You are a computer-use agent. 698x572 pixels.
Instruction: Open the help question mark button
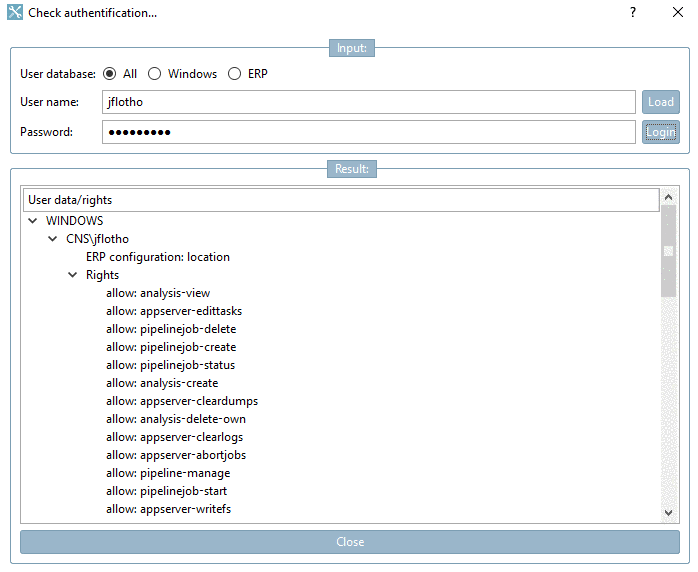pyautogui.click(x=633, y=12)
